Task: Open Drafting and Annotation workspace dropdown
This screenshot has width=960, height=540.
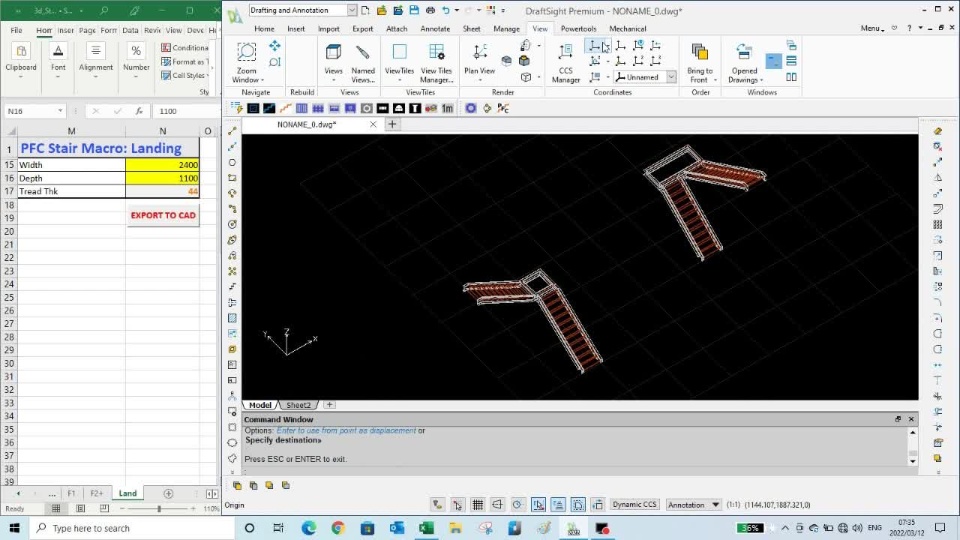Action: pyautogui.click(x=352, y=10)
